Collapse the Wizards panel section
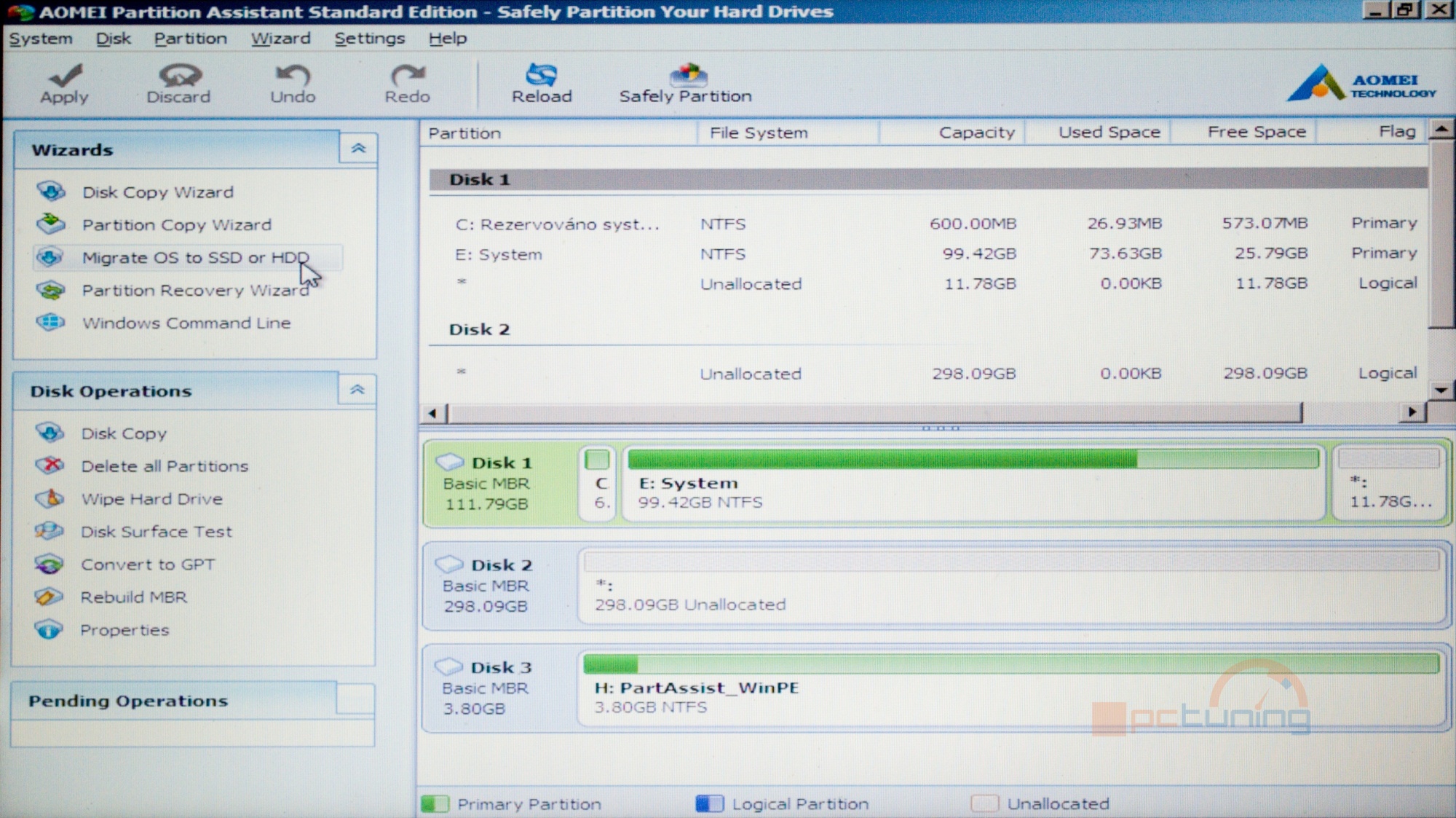 358,148
